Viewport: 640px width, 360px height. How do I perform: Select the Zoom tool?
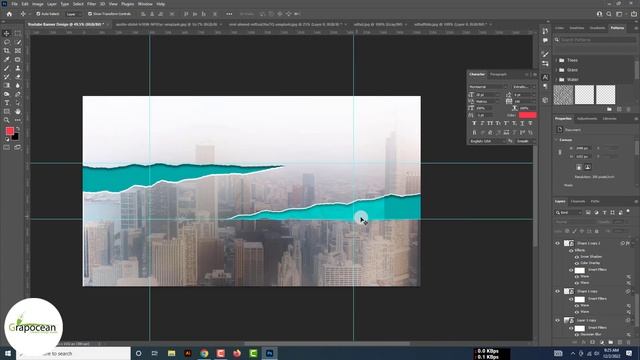[7, 120]
